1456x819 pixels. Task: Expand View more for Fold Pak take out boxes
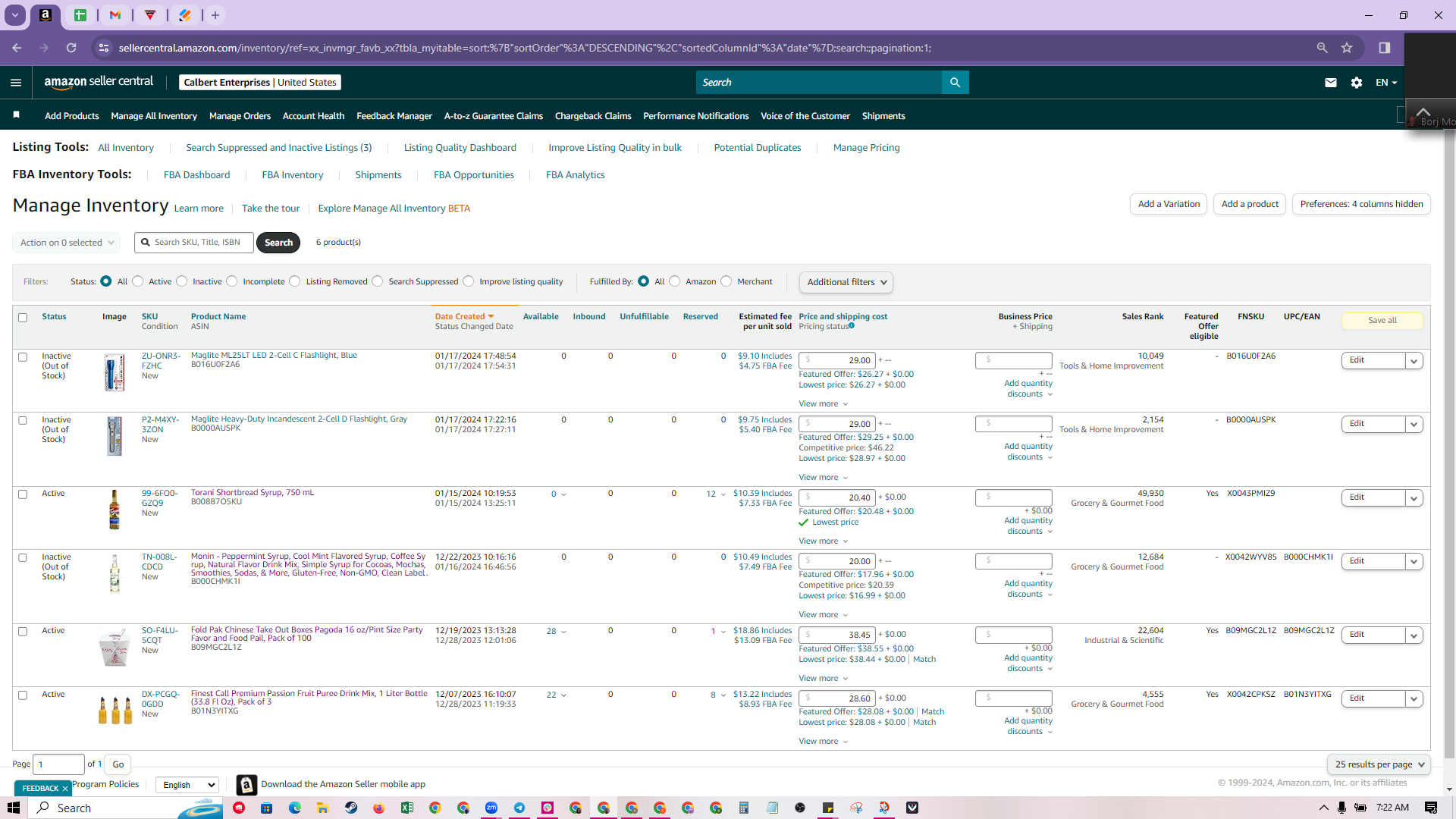pos(823,679)
